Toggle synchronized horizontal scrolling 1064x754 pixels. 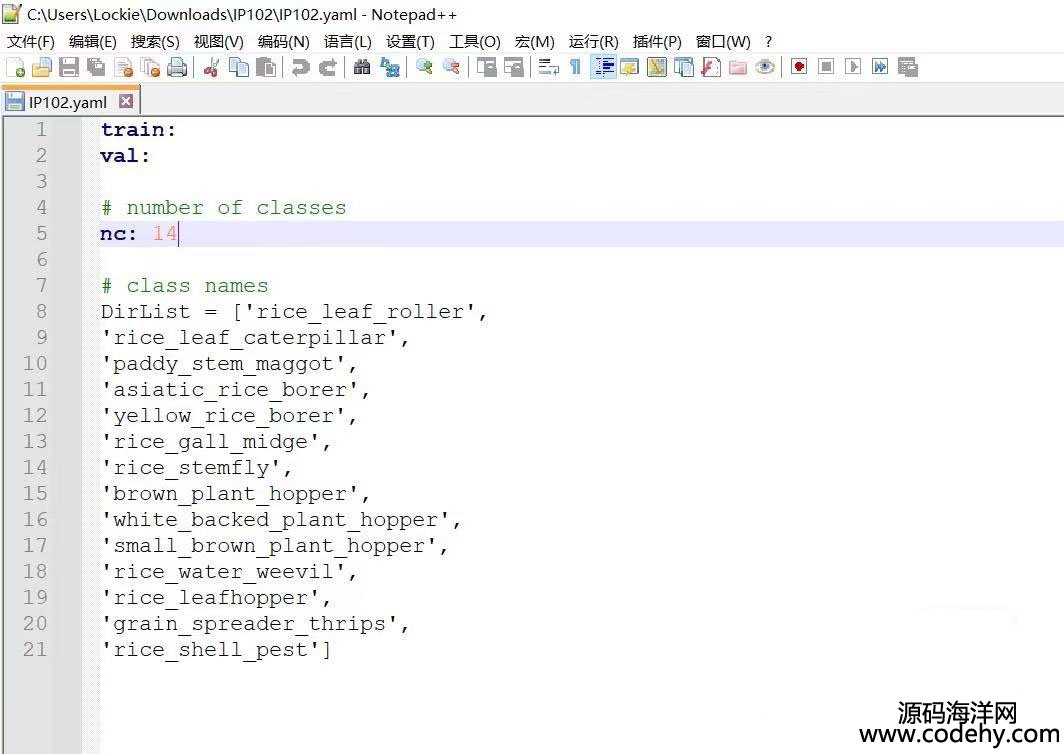pos(514,67)
